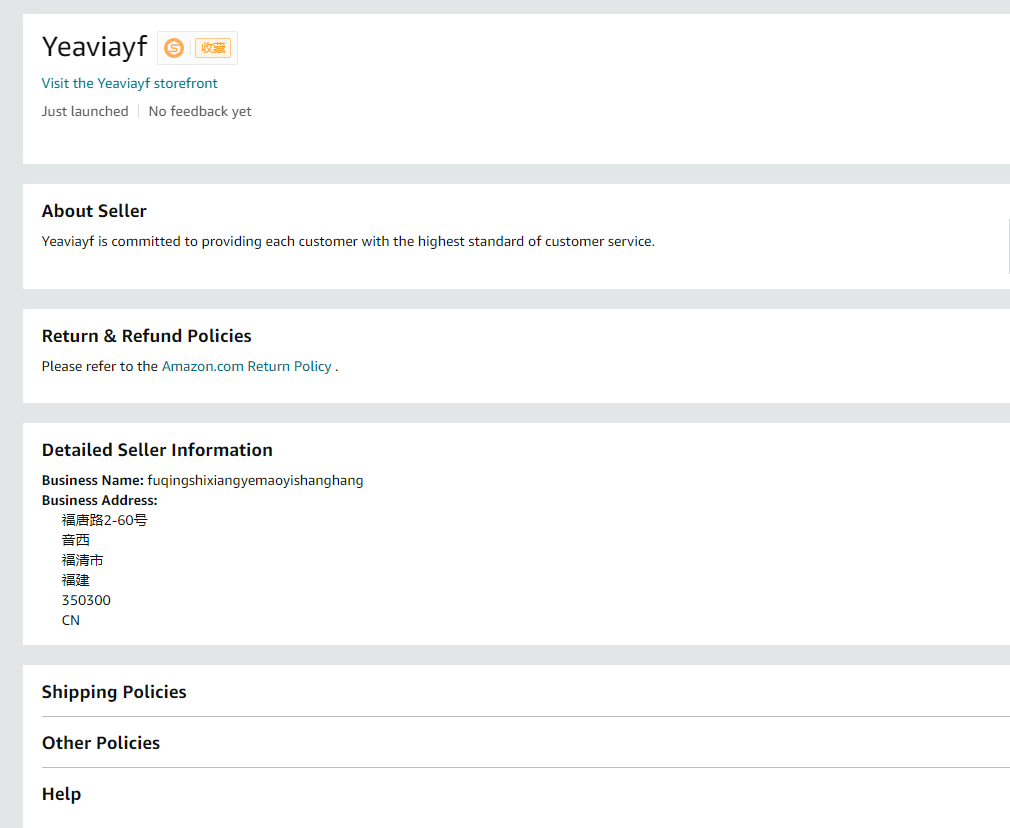
Task: Visit the Yeaviayf storefront
Action: [x=129, y=83]
